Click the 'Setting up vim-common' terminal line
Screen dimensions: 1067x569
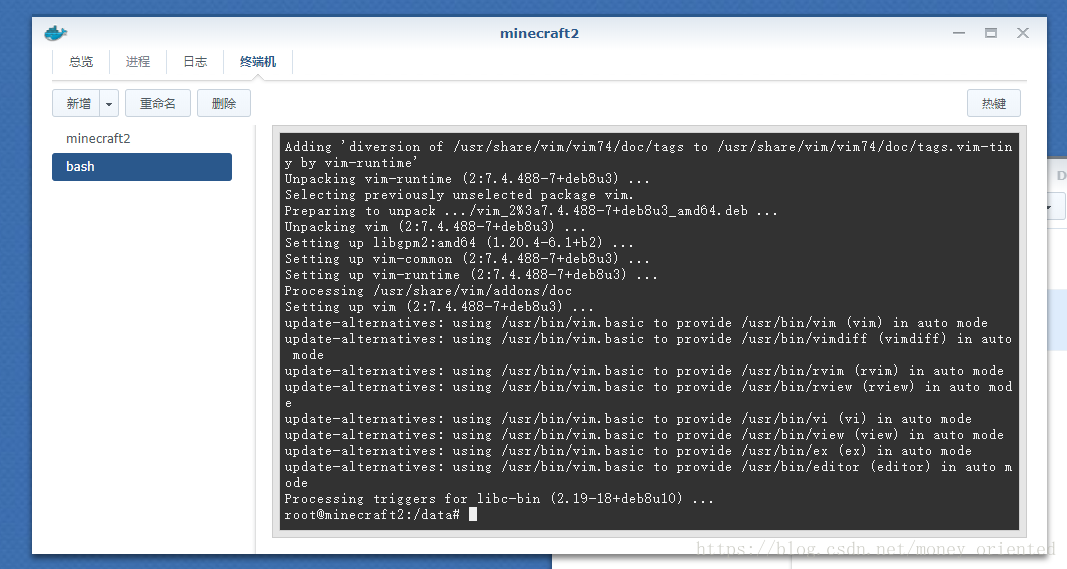tap(467, 259)
